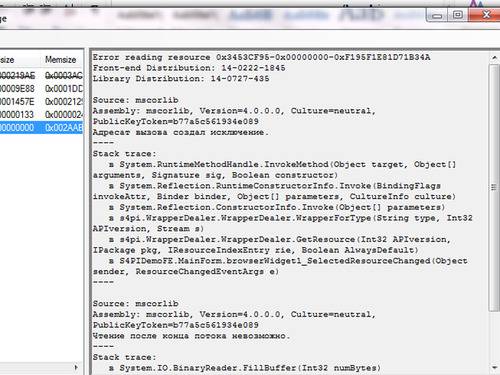Maximize the window using title bar button
The height and width of the screenshot is (375, 500).
pyautogui.click(x=457, y=15)
